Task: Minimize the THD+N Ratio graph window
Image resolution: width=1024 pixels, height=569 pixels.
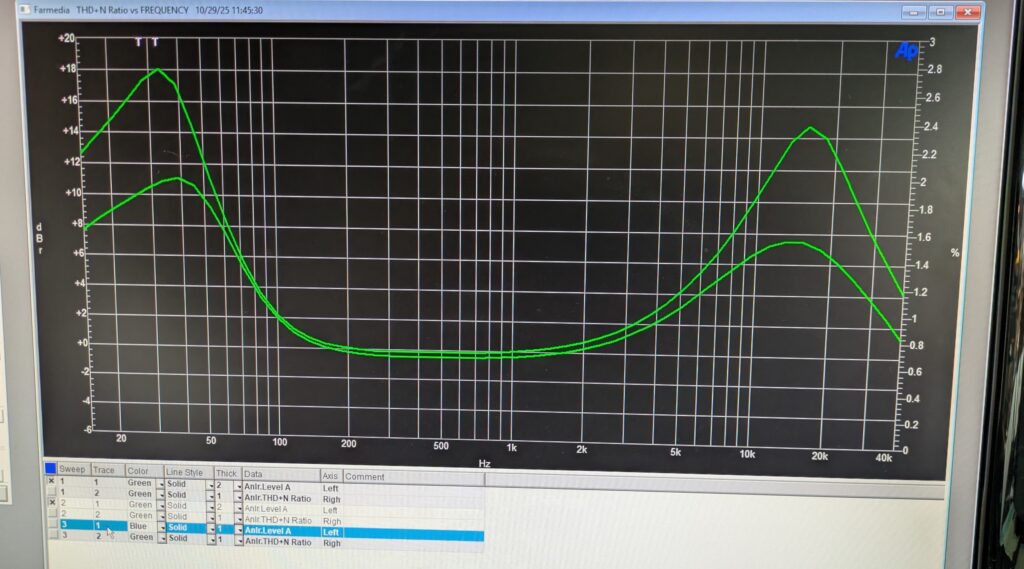Action: [x=914, y=12]
